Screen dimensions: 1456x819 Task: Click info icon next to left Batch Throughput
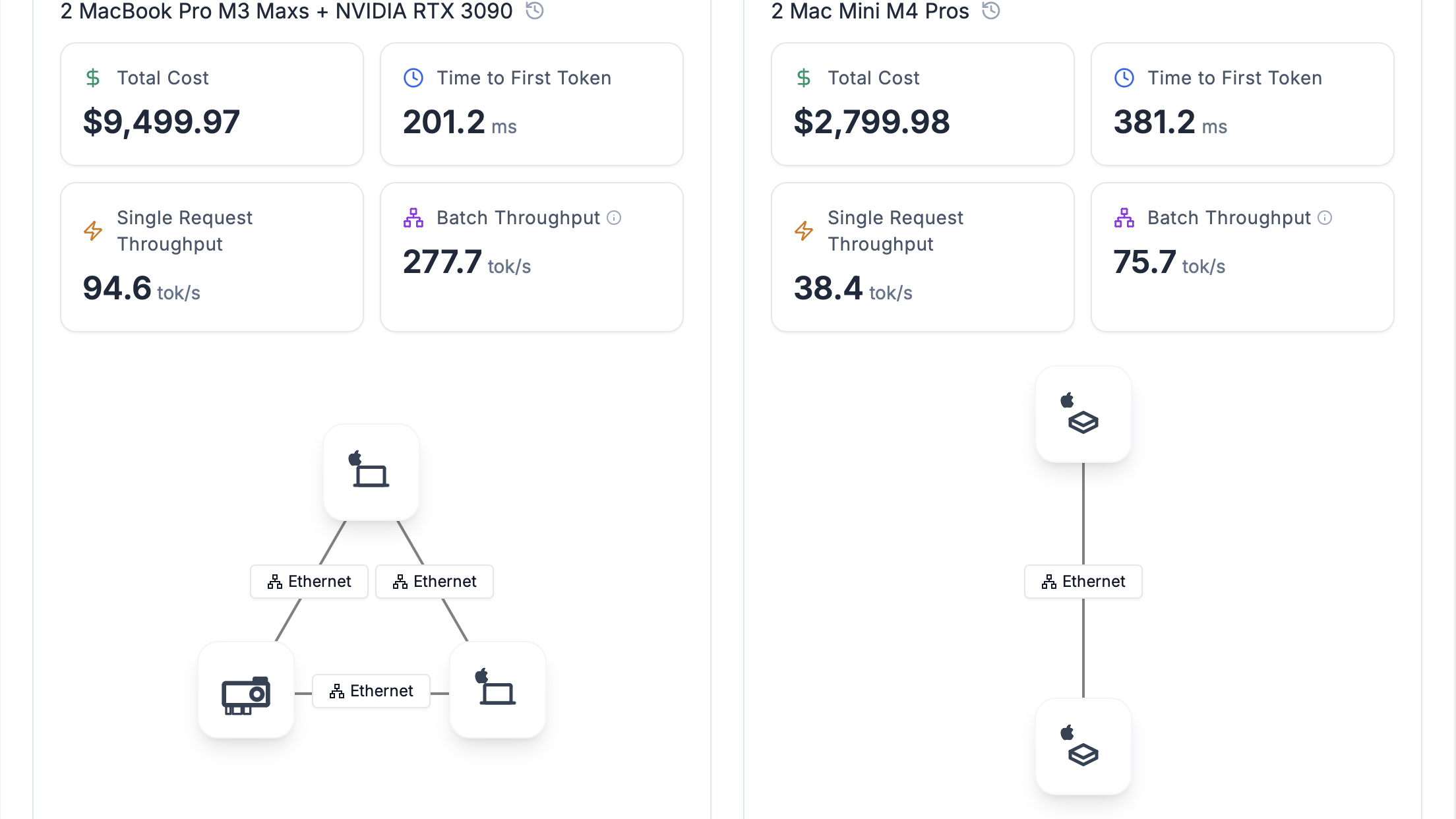pos(614,218)
